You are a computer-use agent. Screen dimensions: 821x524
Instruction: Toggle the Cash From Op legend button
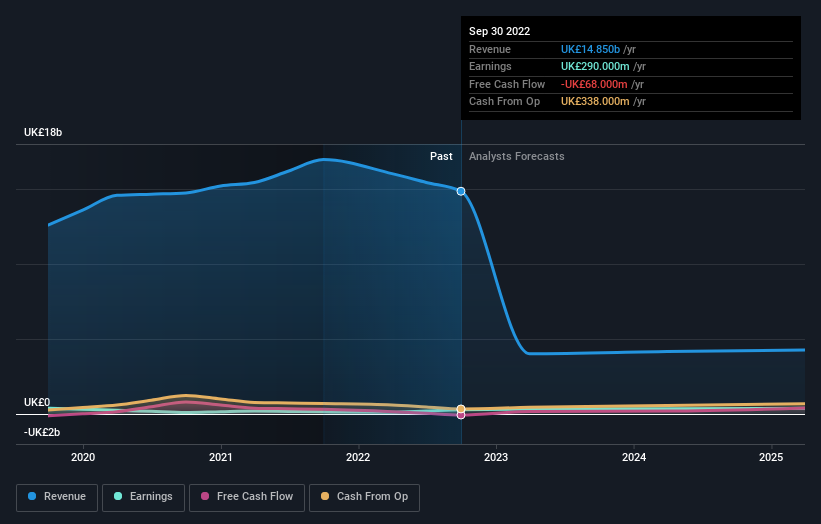[364, 497]
